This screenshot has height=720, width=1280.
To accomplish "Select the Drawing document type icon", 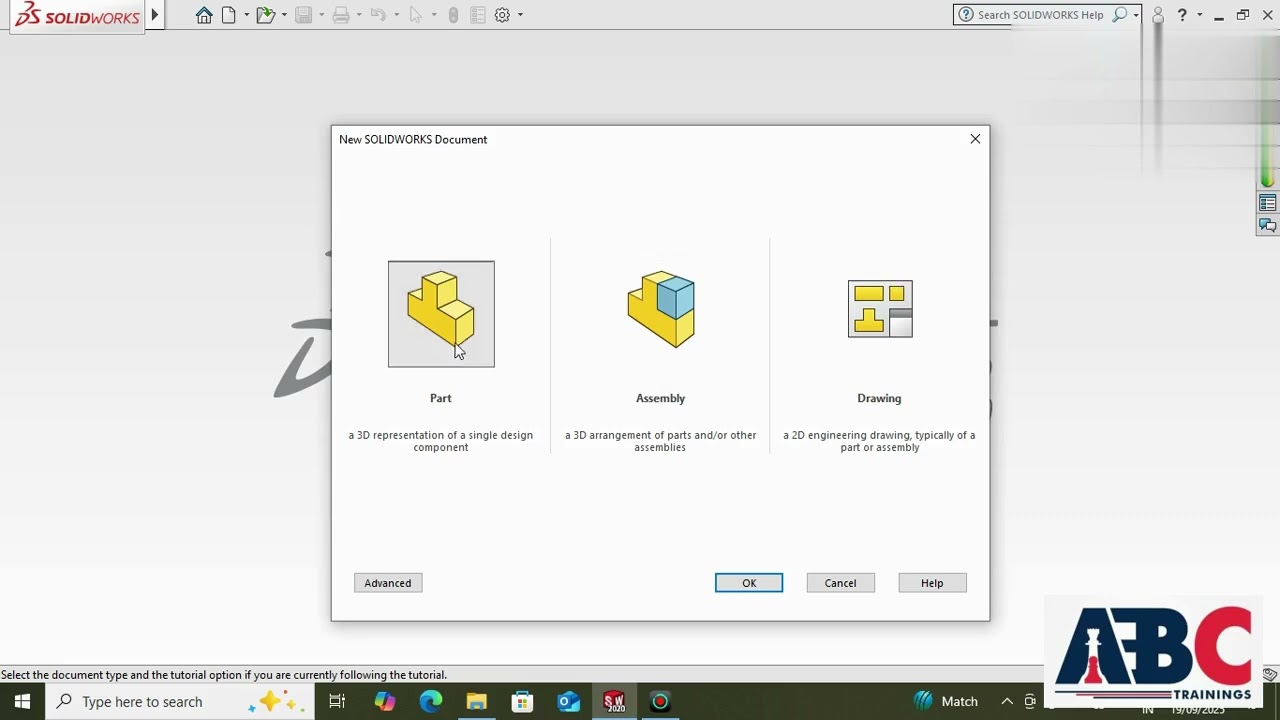I will [880, 309].
